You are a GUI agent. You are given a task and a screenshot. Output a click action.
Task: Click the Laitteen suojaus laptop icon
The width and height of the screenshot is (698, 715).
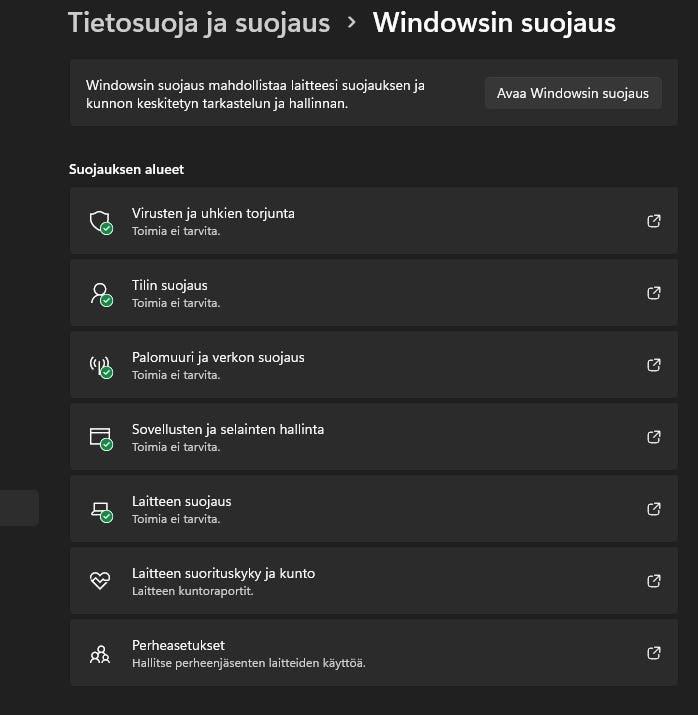point(100,509)
